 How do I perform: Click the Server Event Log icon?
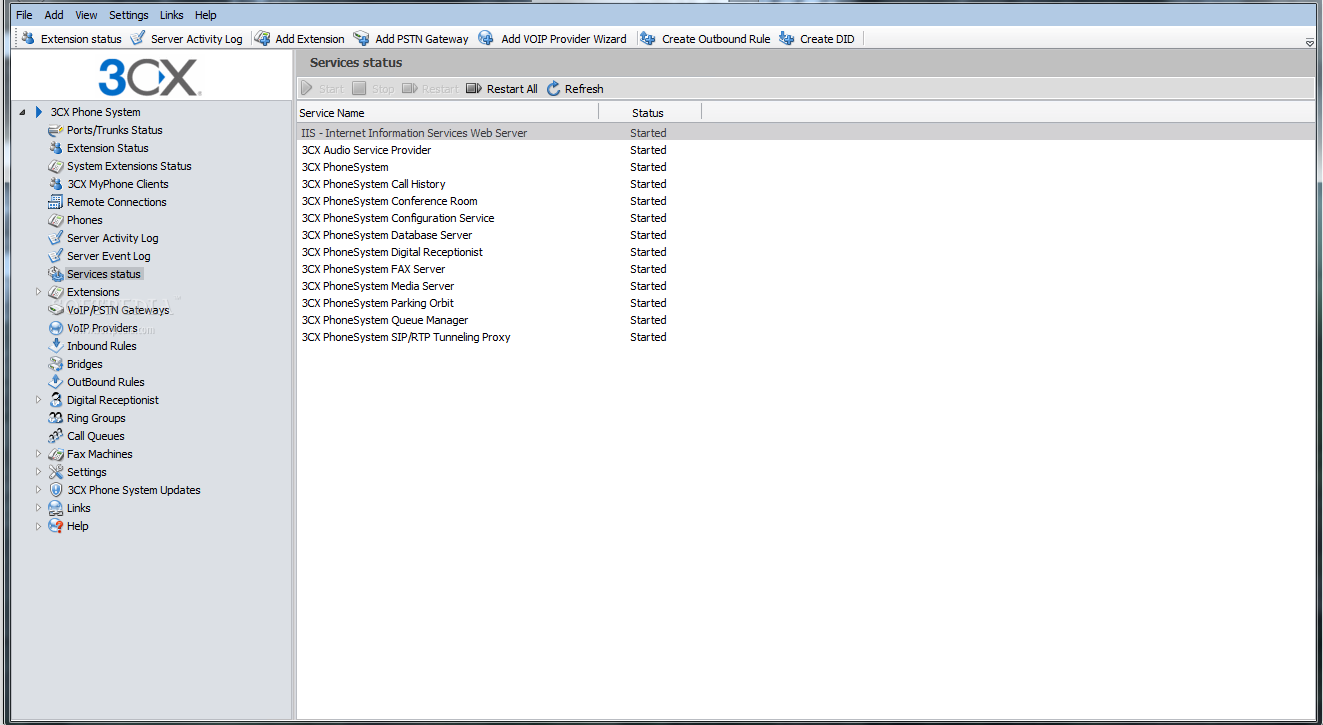point(56,256)
